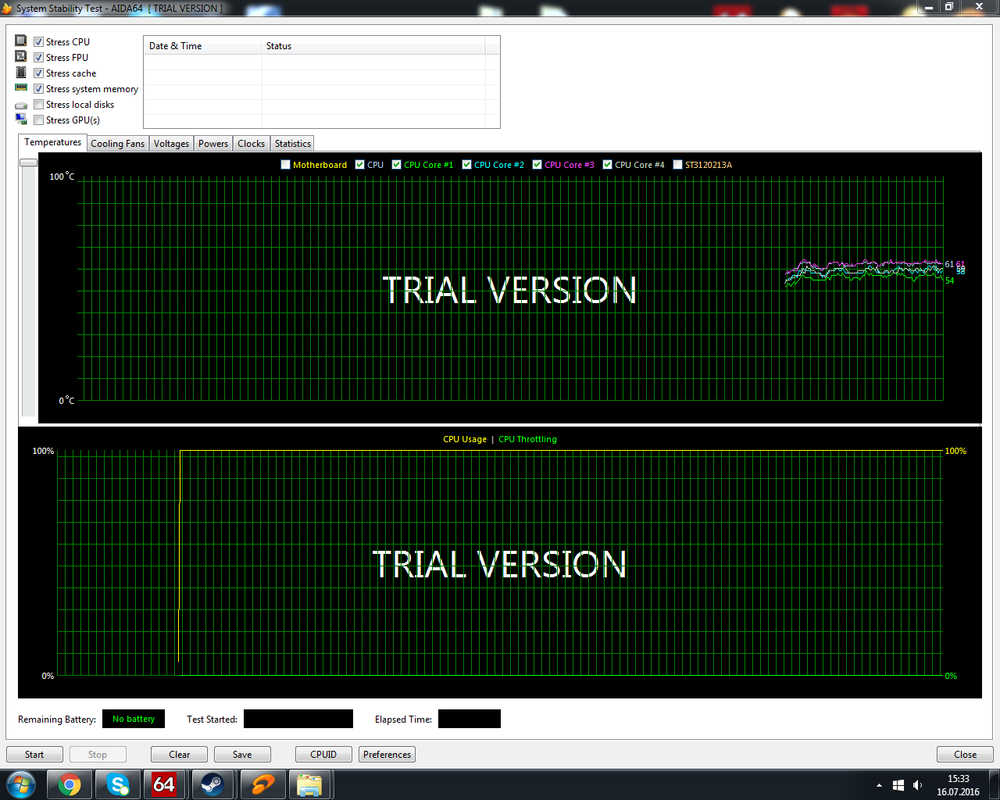Open the taskbar clock showing 15:33

pyautogui.click(x=958, y=785)
